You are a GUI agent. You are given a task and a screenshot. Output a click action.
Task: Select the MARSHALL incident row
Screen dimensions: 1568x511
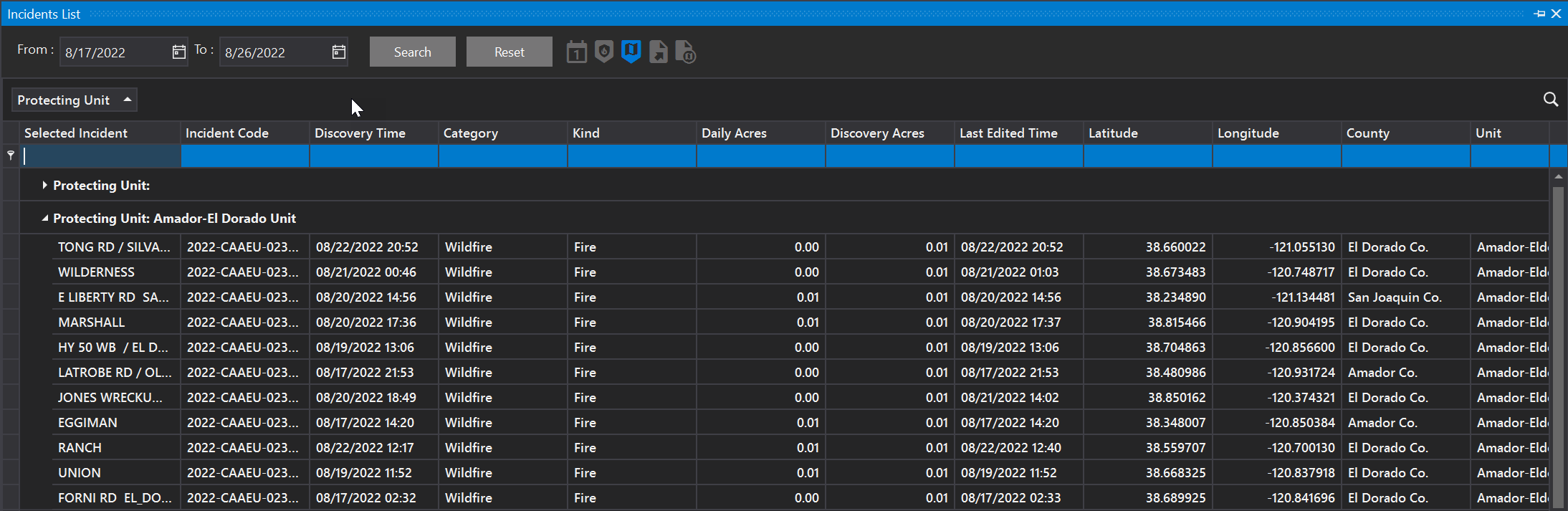coord(91,323)
